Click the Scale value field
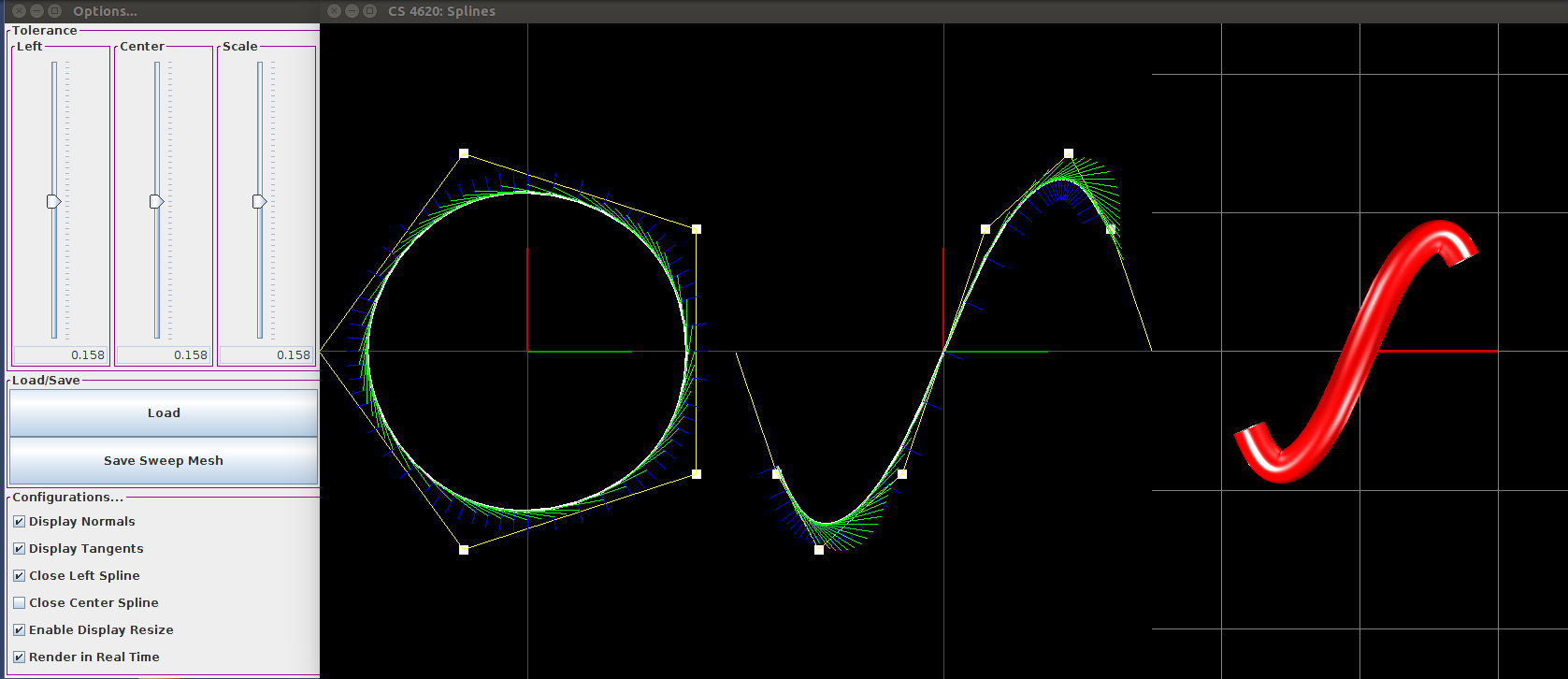1568x679 pixels. [x=266, y=355]
